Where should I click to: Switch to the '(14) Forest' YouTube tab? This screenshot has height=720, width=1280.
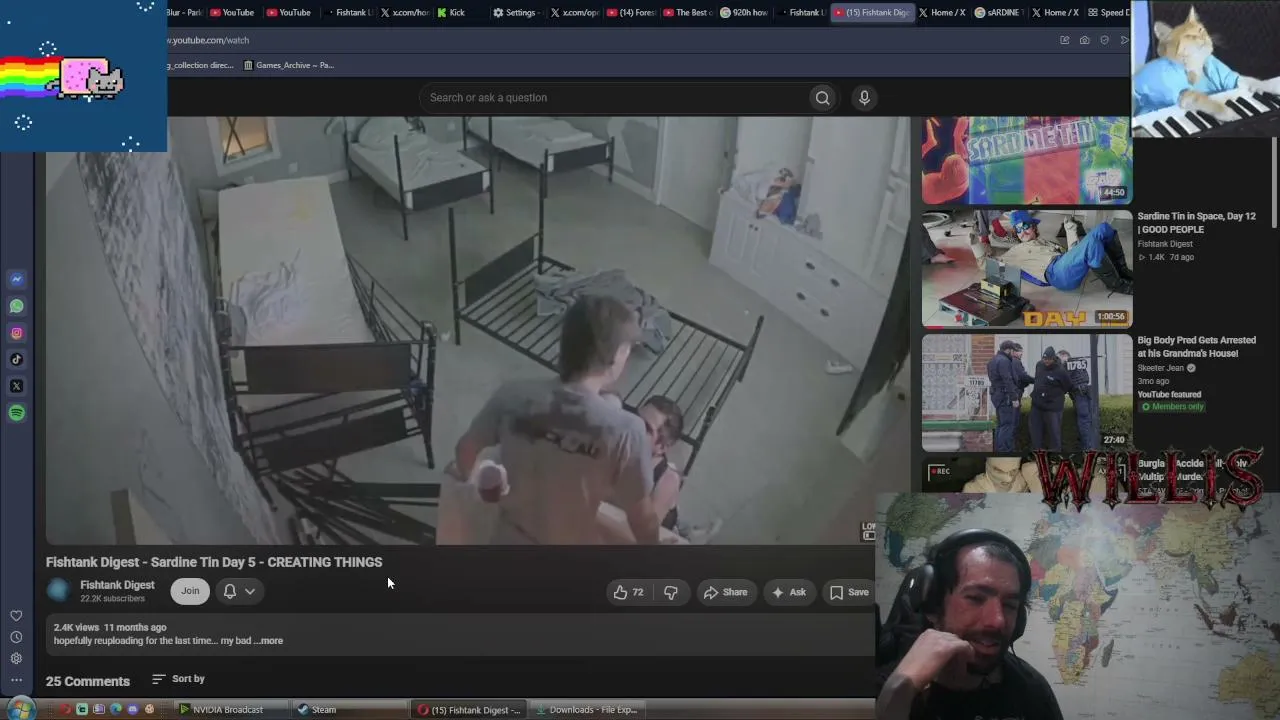pos(631,13)
